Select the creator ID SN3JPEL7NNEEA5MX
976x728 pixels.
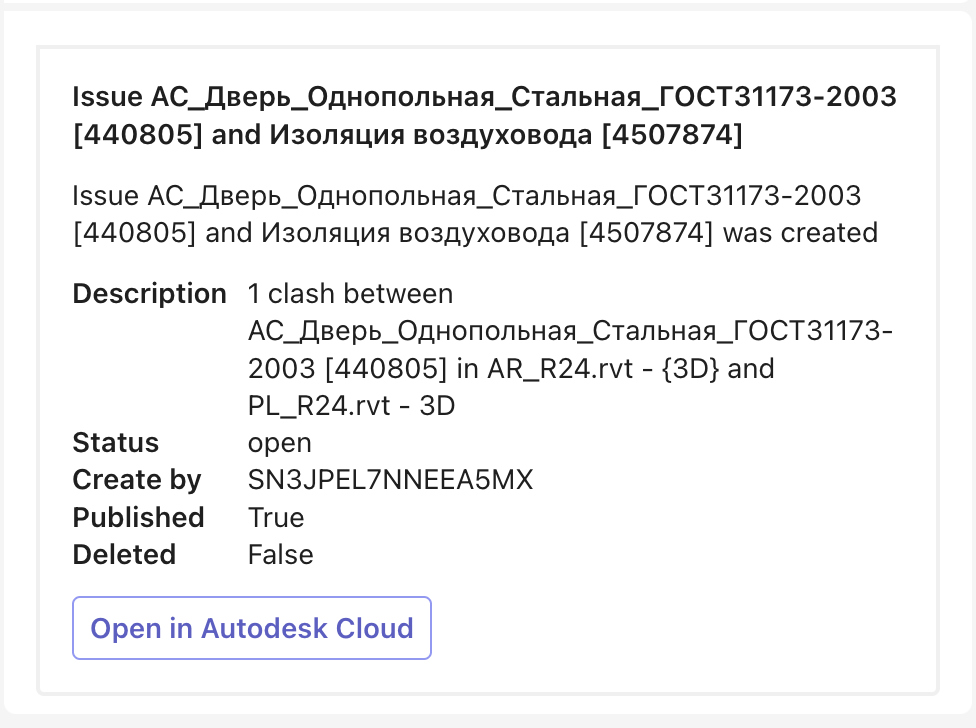pyautogui.click(x=390, y=480)
